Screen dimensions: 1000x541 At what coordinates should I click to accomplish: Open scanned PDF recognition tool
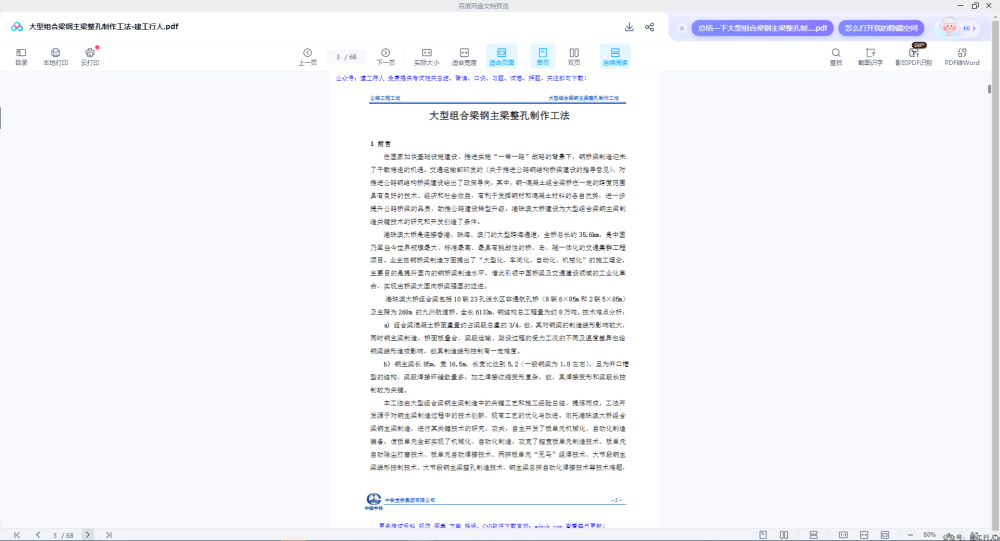click(x=913, y=57)
